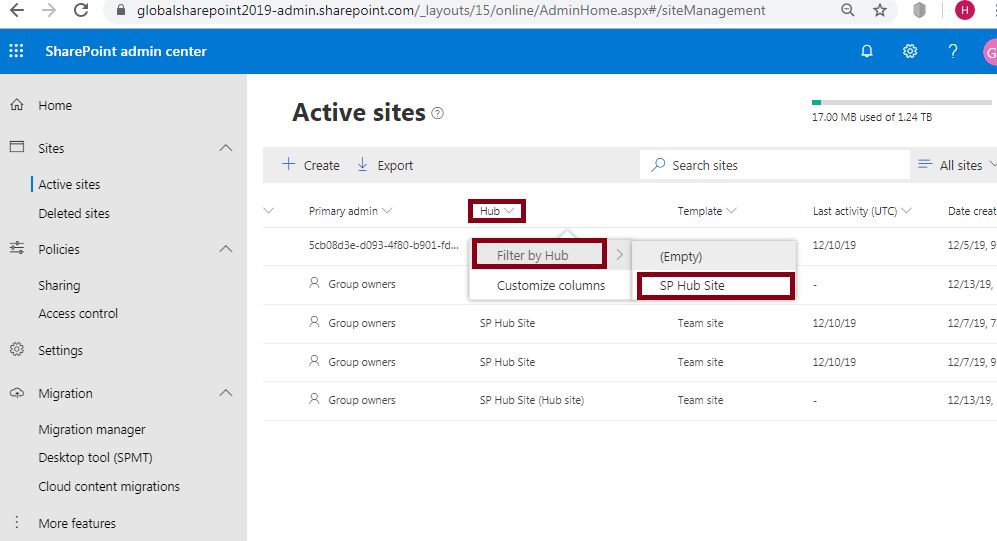Viewport: 997px width, 541px height.
Task: Click the Sites window icon in sidebar
Action: pos(17,147)
